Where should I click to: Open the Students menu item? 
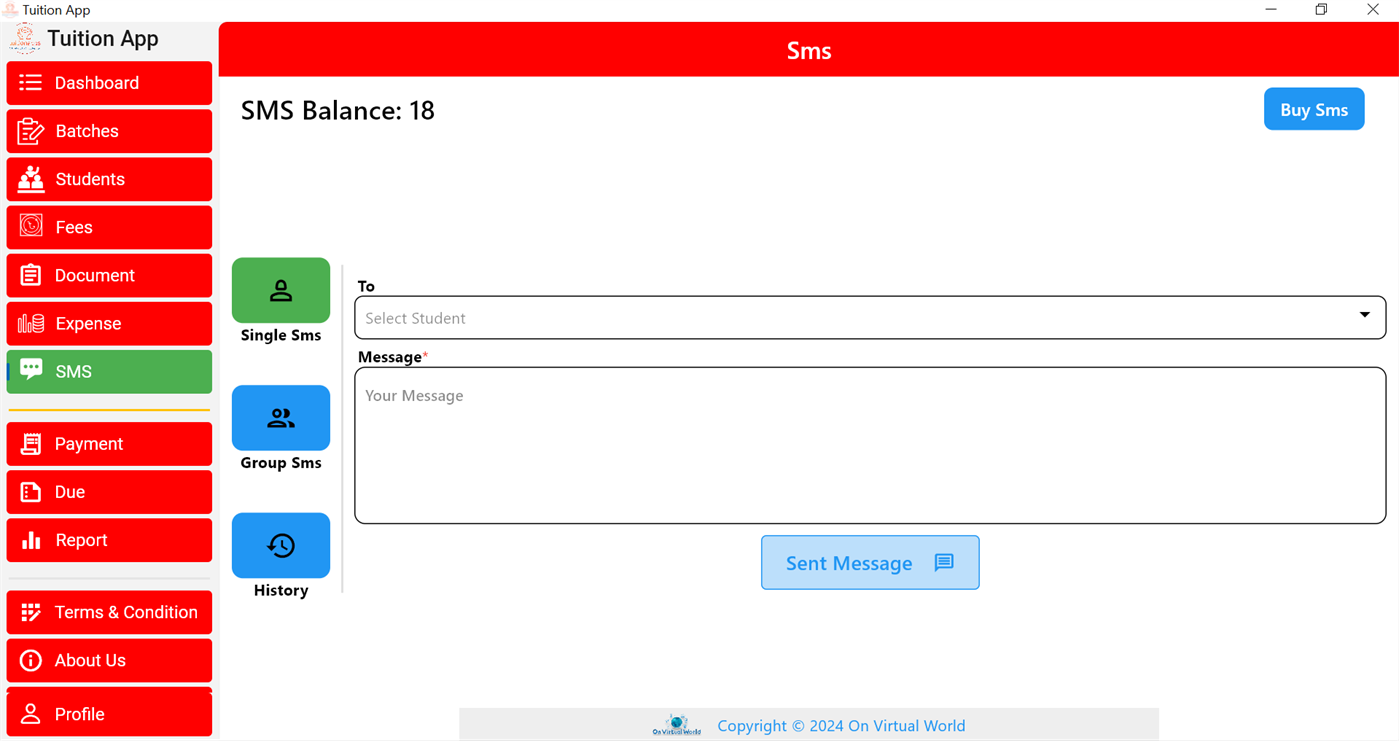point(109,179)
